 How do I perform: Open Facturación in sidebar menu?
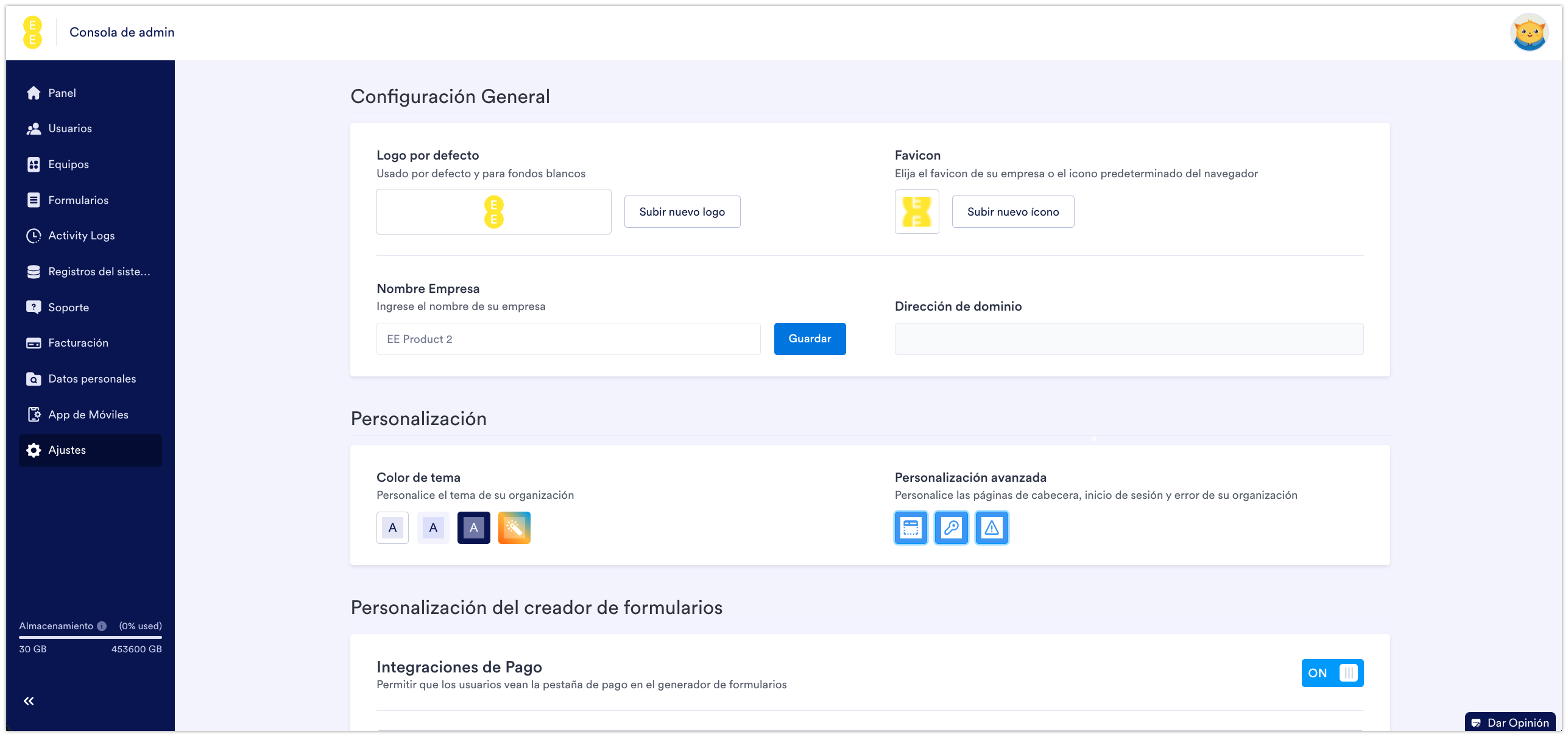click(78, 343)
